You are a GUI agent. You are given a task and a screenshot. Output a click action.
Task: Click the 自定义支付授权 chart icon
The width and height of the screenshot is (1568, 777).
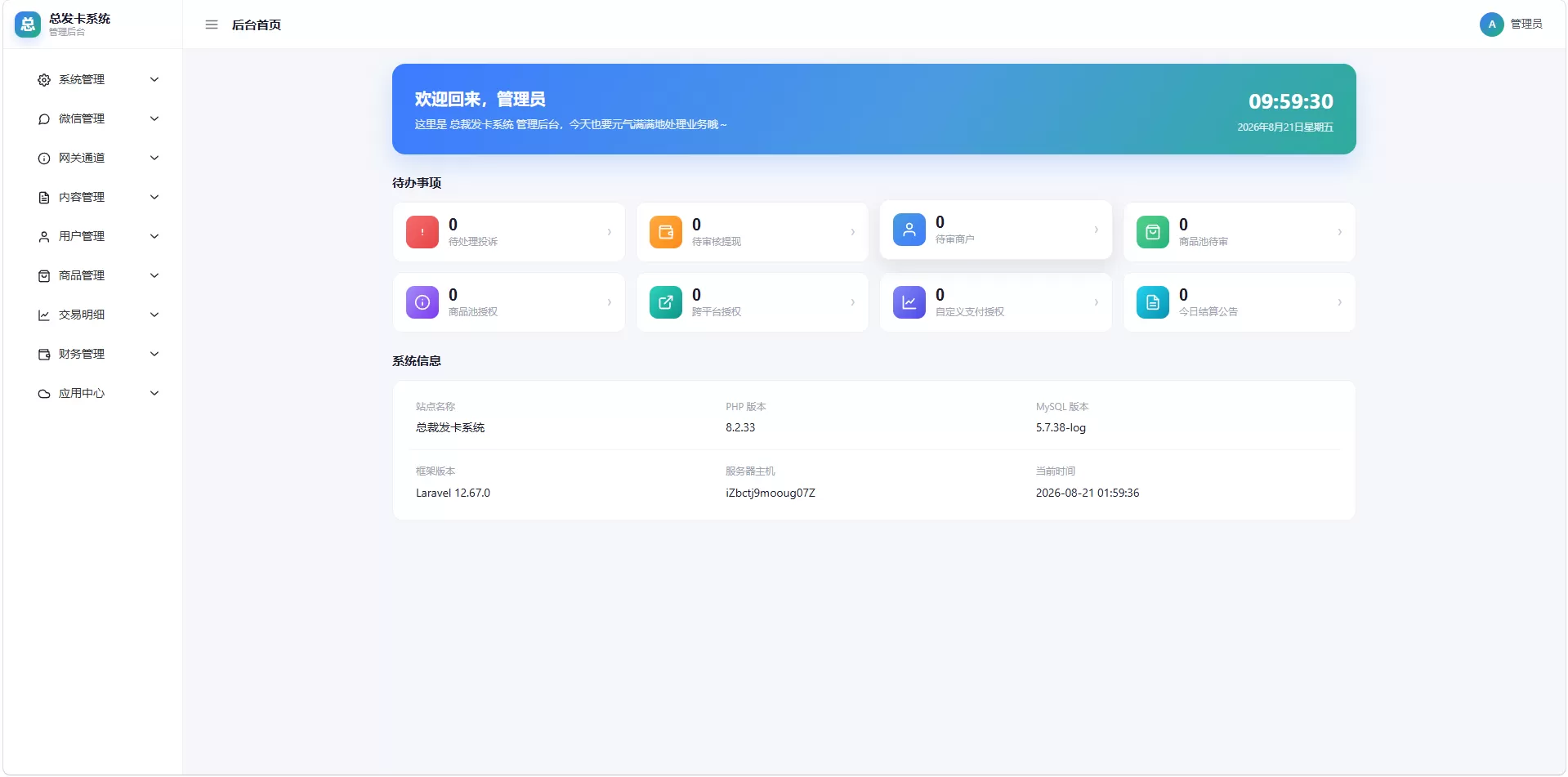point(909,302)
